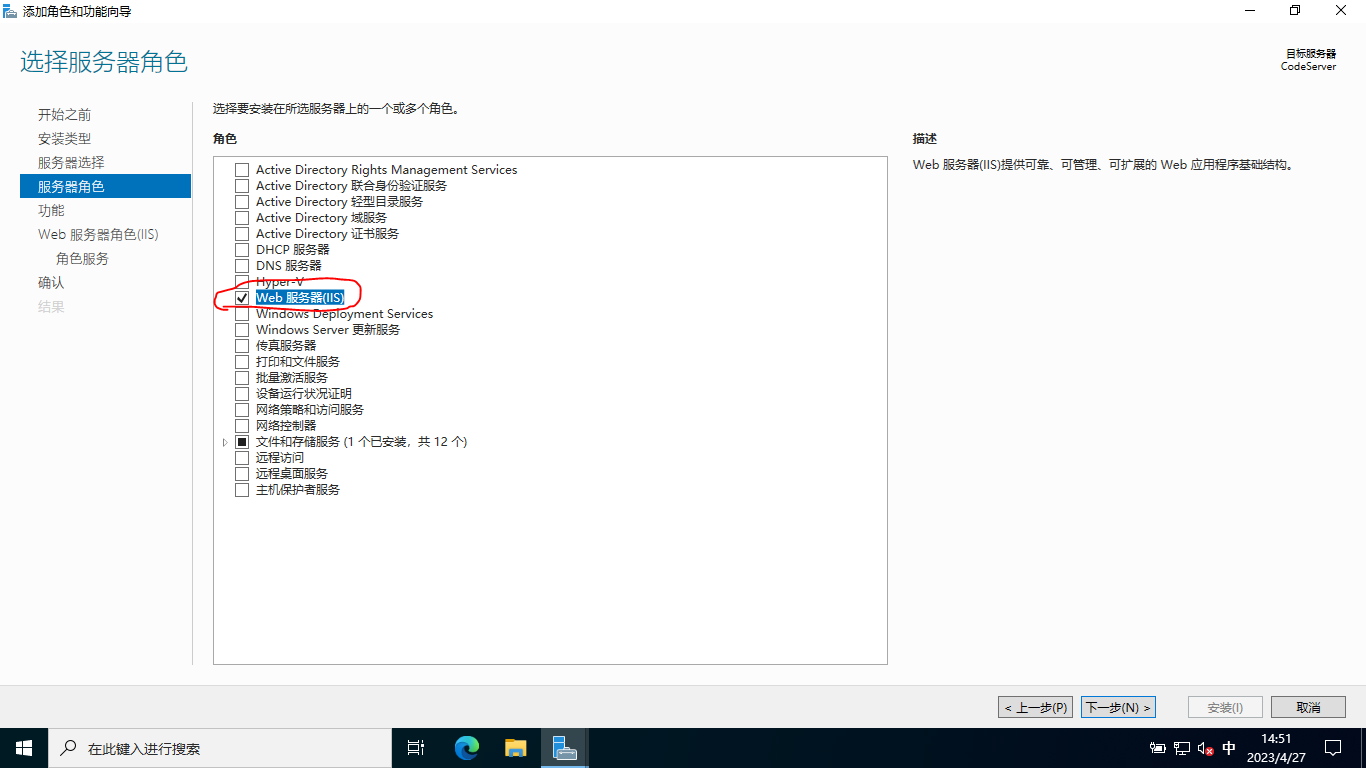Screen dimensions: 1366x768
Task: Launch Microsoft Edge from the taskbar
Action: click(466, 748)
